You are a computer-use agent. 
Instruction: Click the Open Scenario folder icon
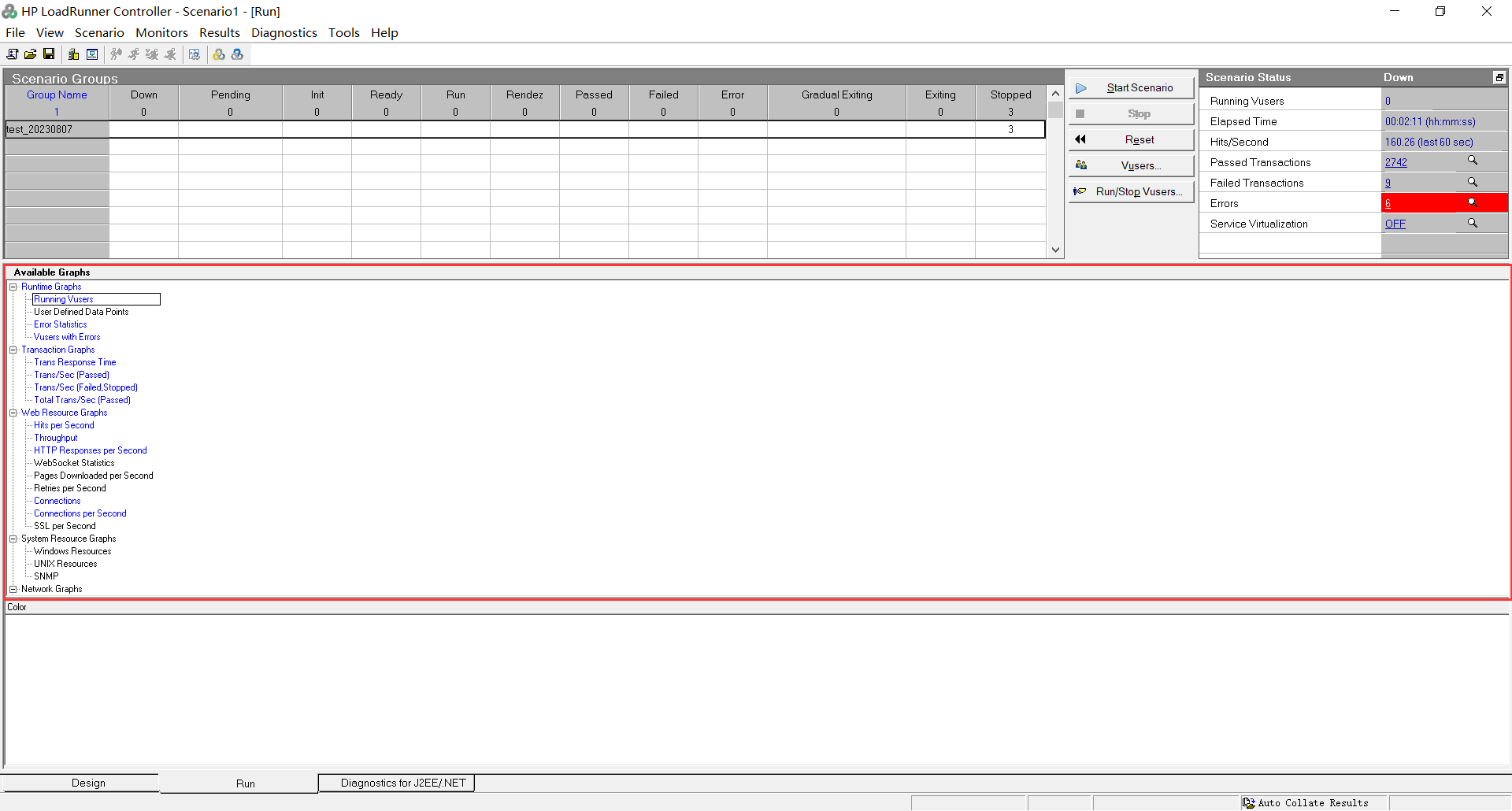click(30, 54)
